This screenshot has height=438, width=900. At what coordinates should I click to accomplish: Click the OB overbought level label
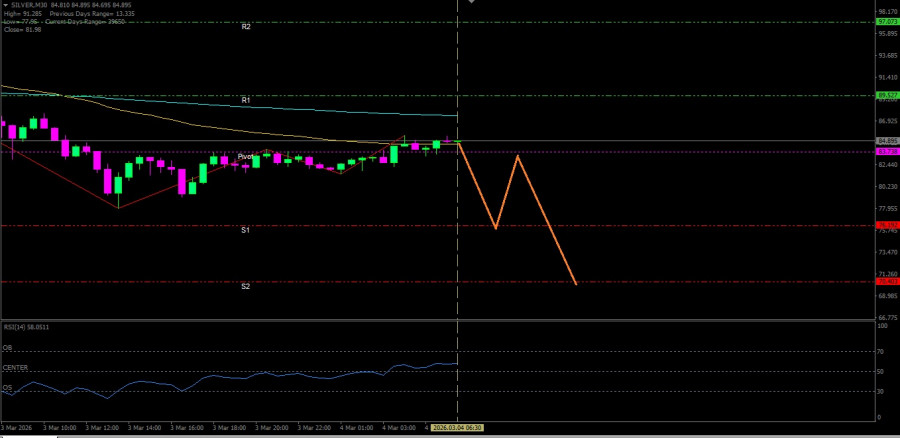click(x=7, y=349)
